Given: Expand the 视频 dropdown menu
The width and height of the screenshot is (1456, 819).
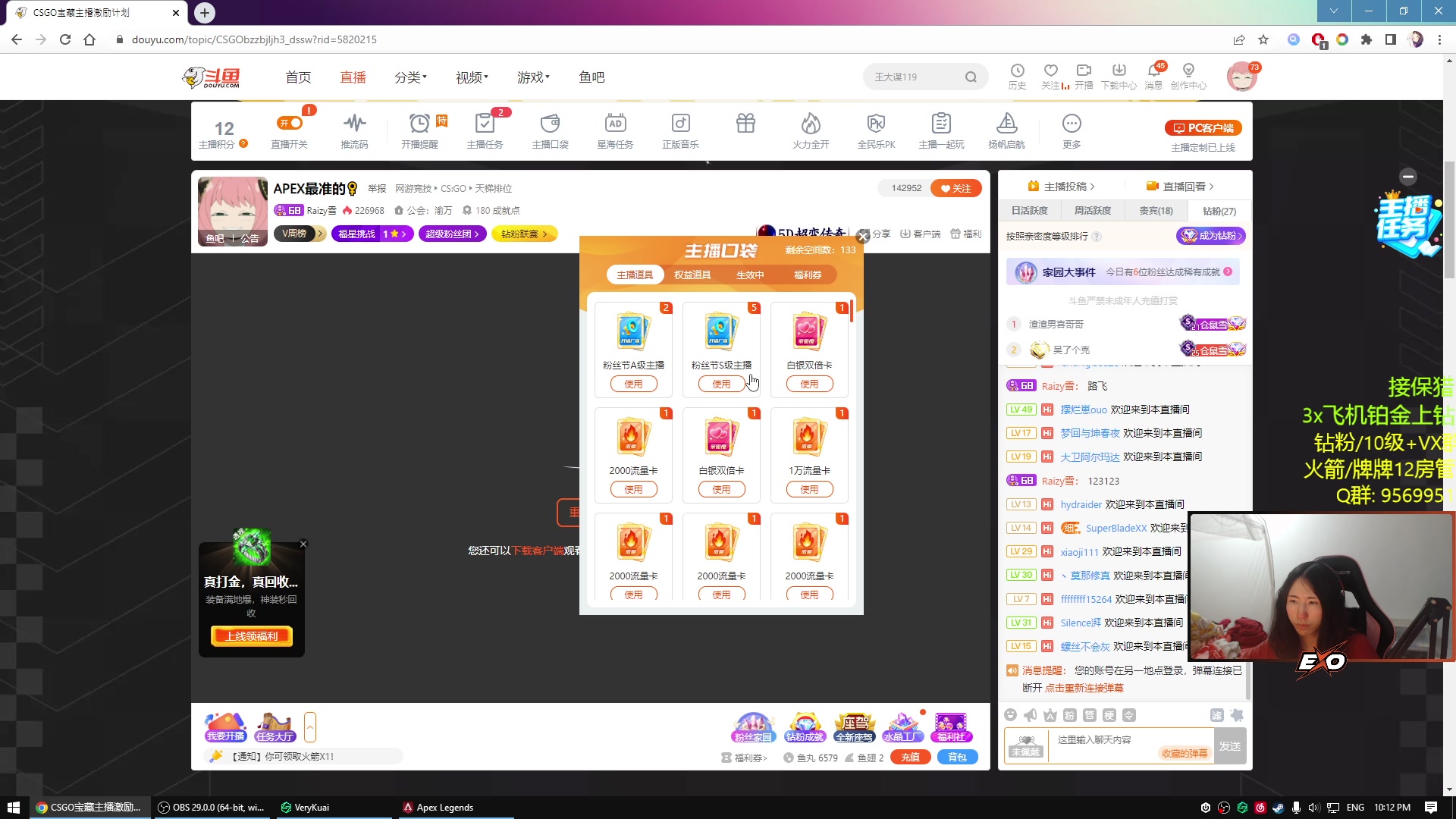Looking at the screenshot, I should 470,77.
